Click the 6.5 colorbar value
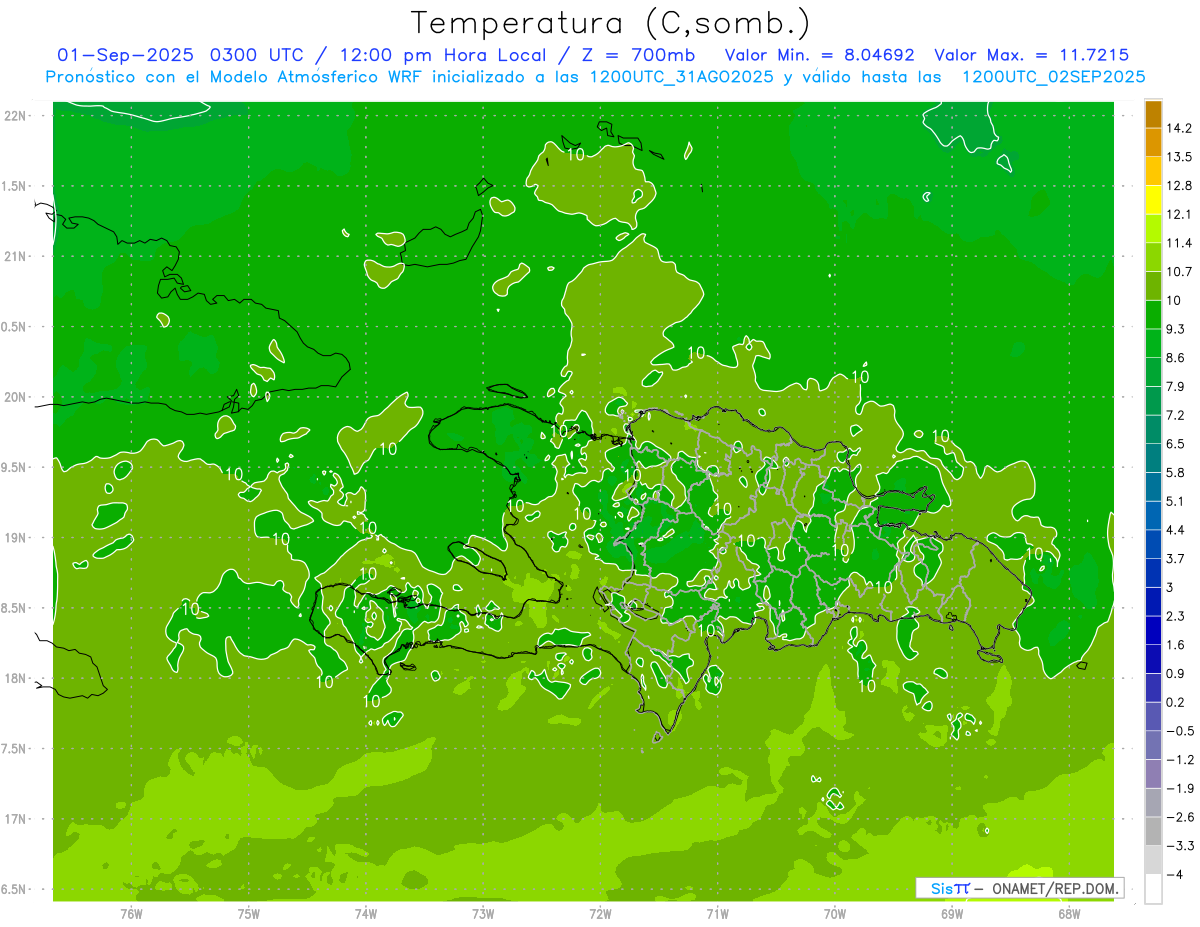 pyautogui.click(x=1176, y=444)
